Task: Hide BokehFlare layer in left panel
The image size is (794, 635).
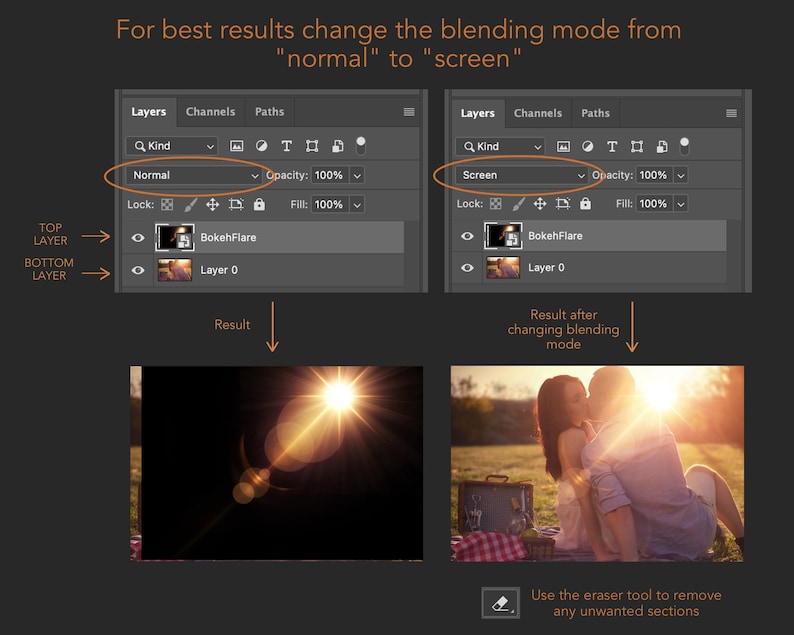Action: click(138, 237)
